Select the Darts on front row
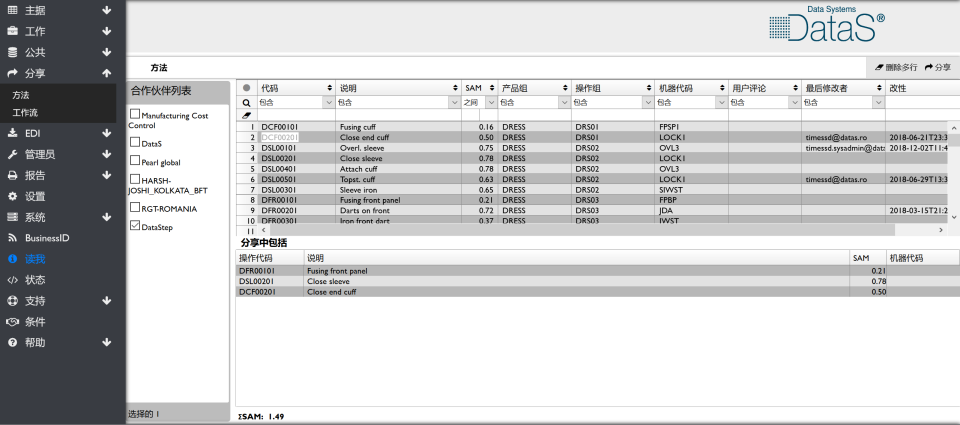960x425 pixels. pyautogui.click(x=591, y=211)
